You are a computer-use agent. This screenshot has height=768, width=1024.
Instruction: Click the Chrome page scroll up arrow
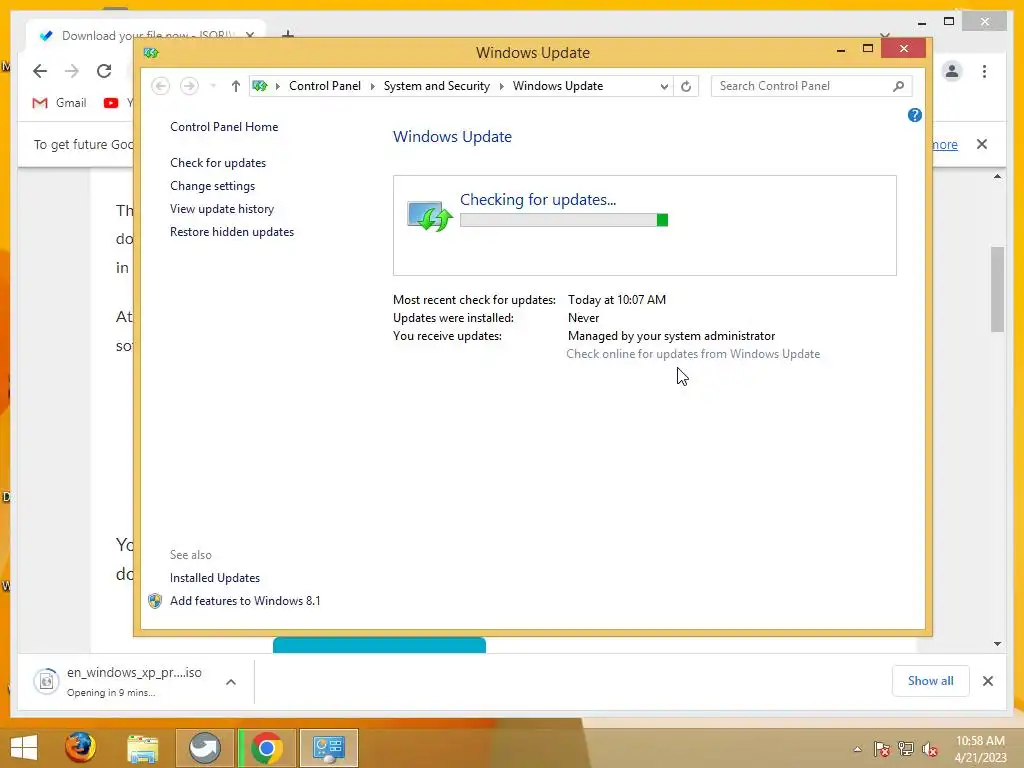tap(997, 176)
